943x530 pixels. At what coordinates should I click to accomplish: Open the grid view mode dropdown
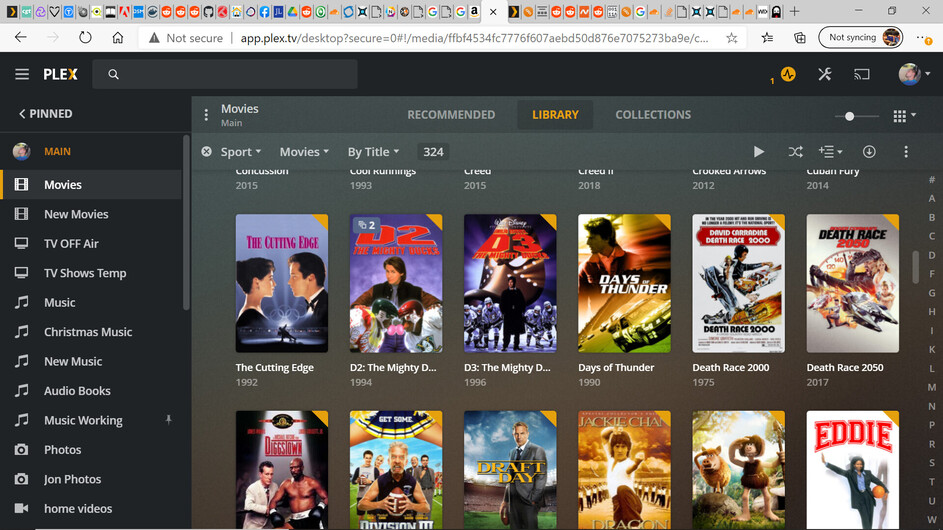[x=904, y=116]
